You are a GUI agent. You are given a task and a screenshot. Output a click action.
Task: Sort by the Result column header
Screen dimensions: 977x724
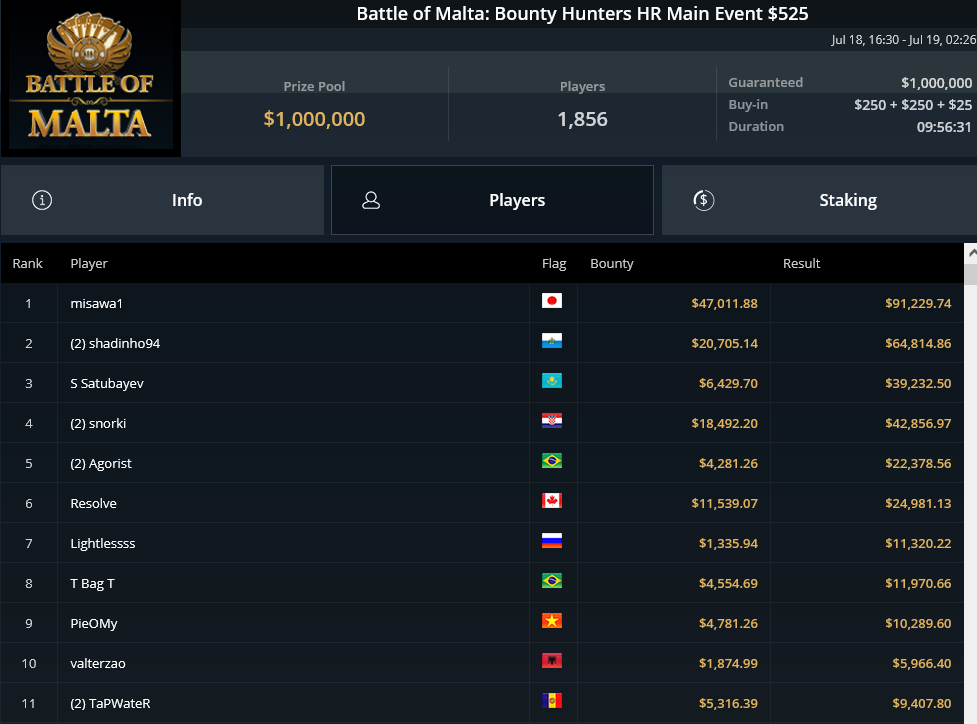pos(801,264)
